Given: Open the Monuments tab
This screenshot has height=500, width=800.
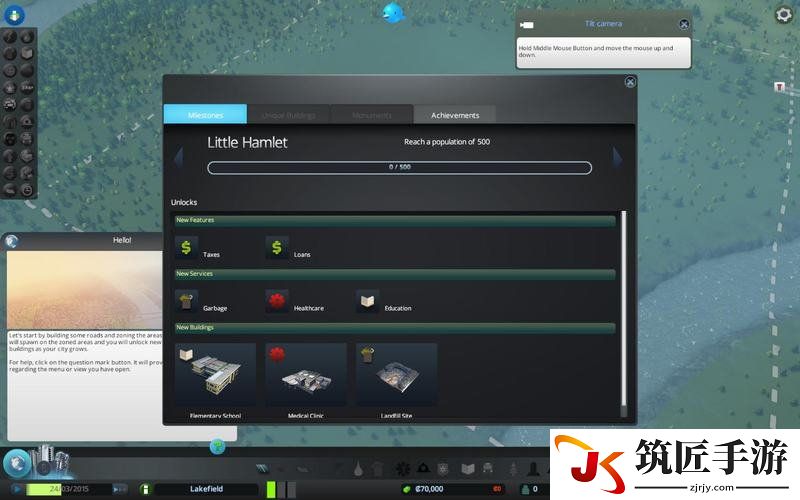Looking at the screenshot, I should click(x=372, y=115).
